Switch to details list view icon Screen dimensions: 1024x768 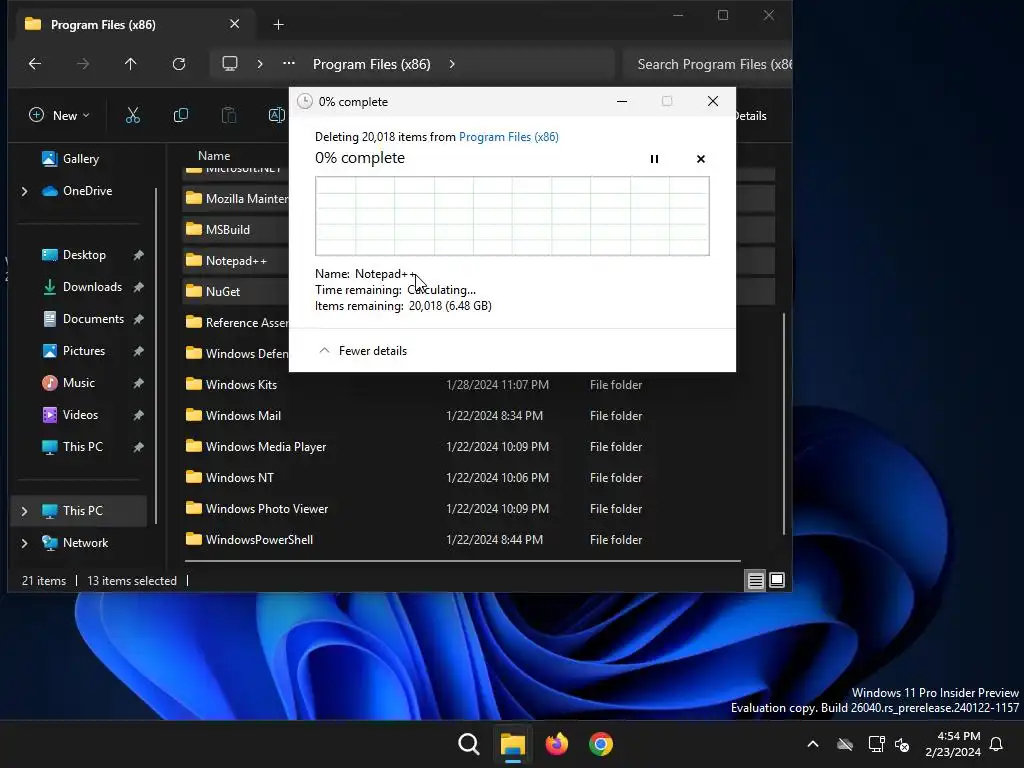coord(756,580)
